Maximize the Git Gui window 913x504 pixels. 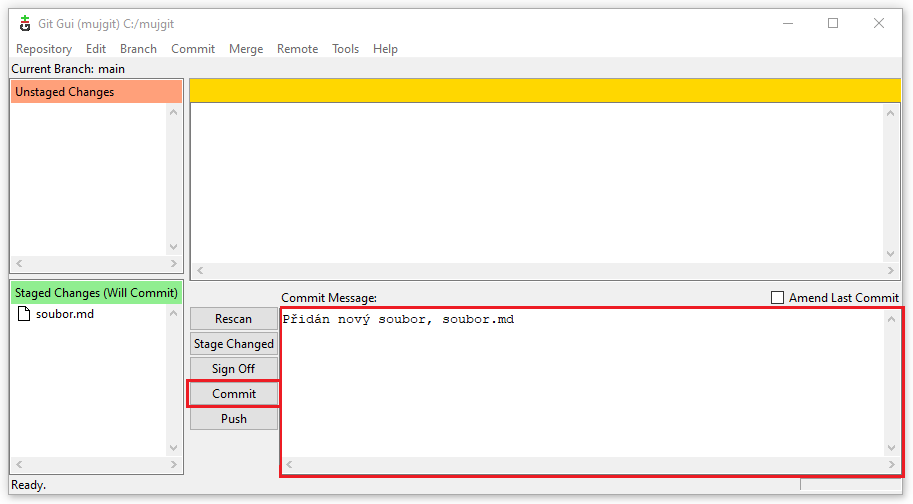pyautogui.click(x=833, y=23)
